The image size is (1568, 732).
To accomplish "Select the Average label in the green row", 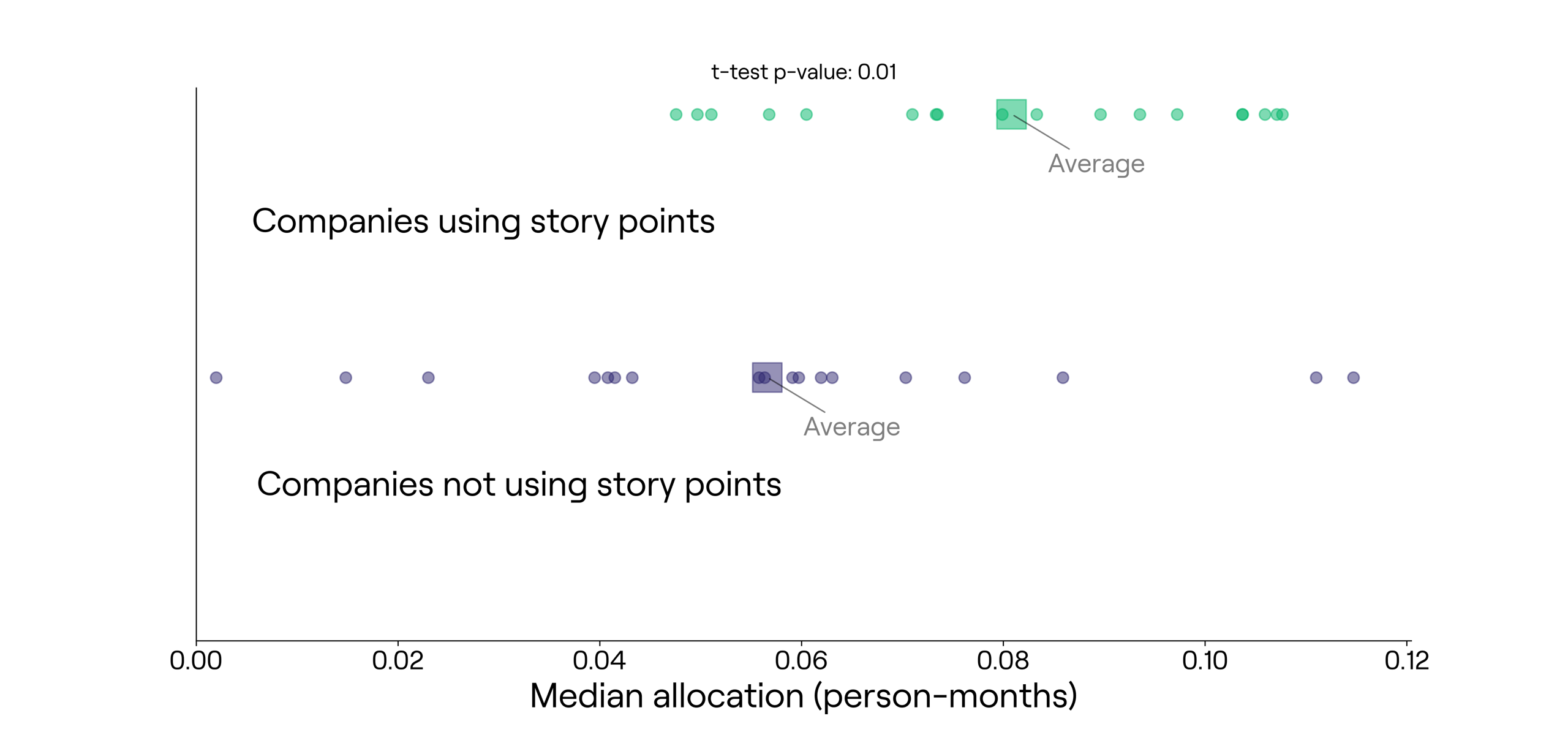I will (x=1096, y=164).
